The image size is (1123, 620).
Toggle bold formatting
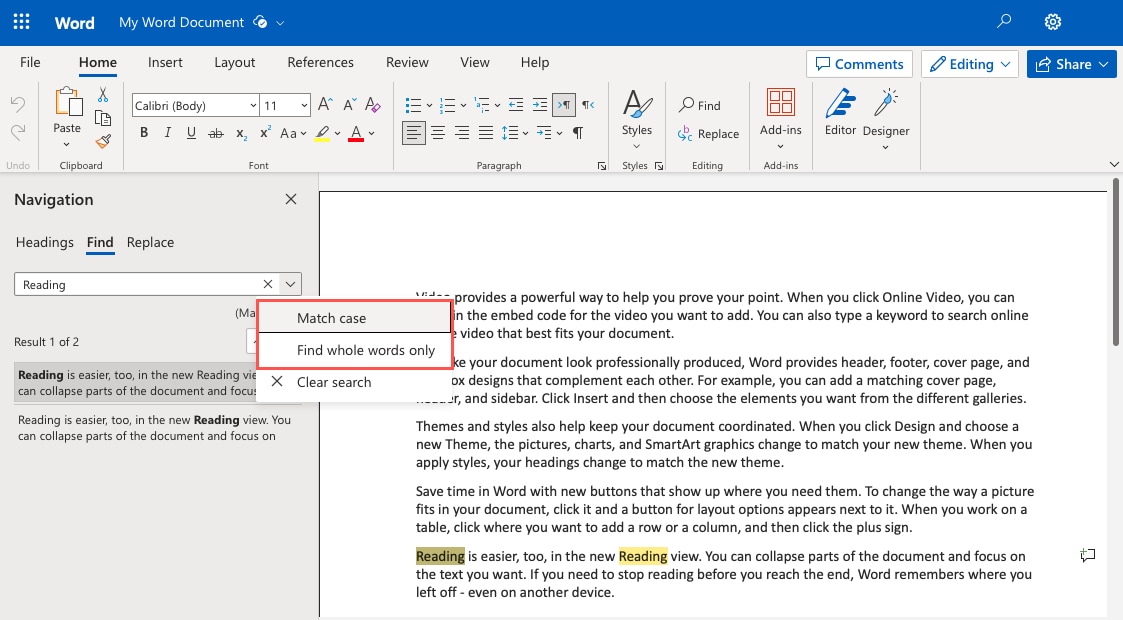[143, 131]
